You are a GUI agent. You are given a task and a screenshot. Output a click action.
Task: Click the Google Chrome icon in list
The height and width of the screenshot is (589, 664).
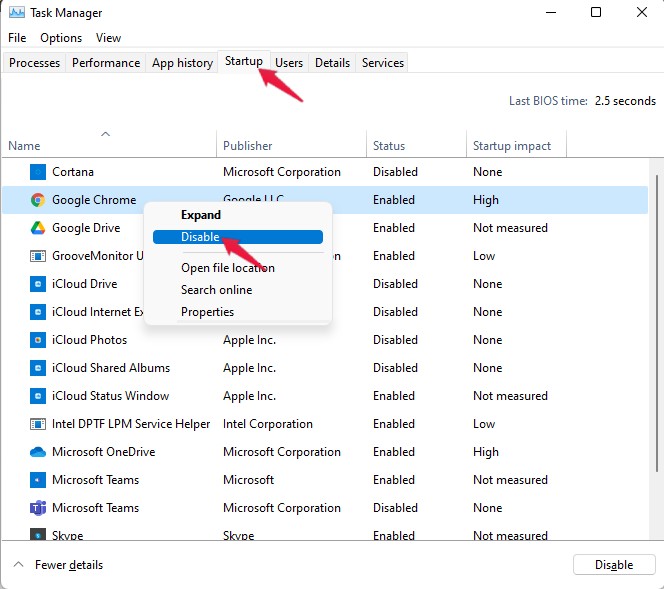point(38,200)
